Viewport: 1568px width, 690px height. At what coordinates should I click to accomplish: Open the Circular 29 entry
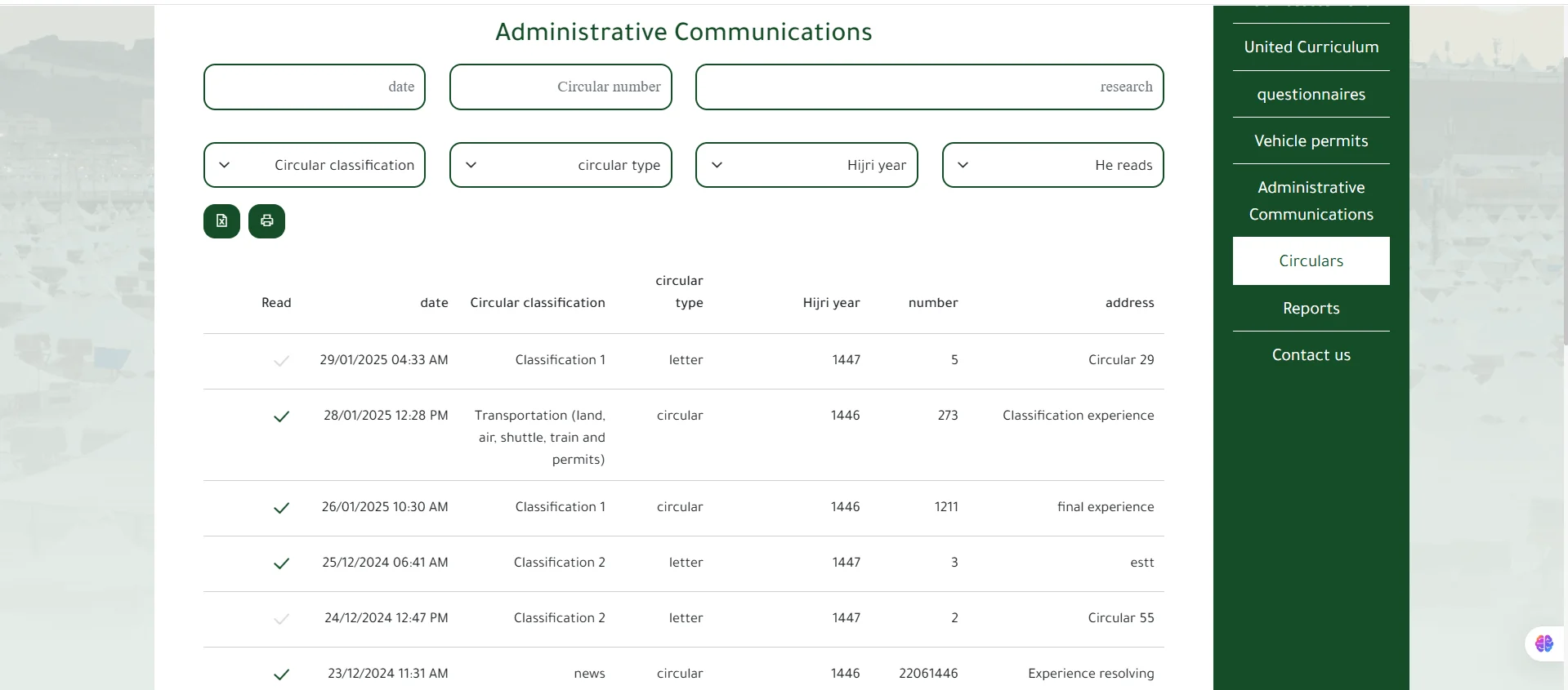pyautogui.click(x=1121, y=360)
